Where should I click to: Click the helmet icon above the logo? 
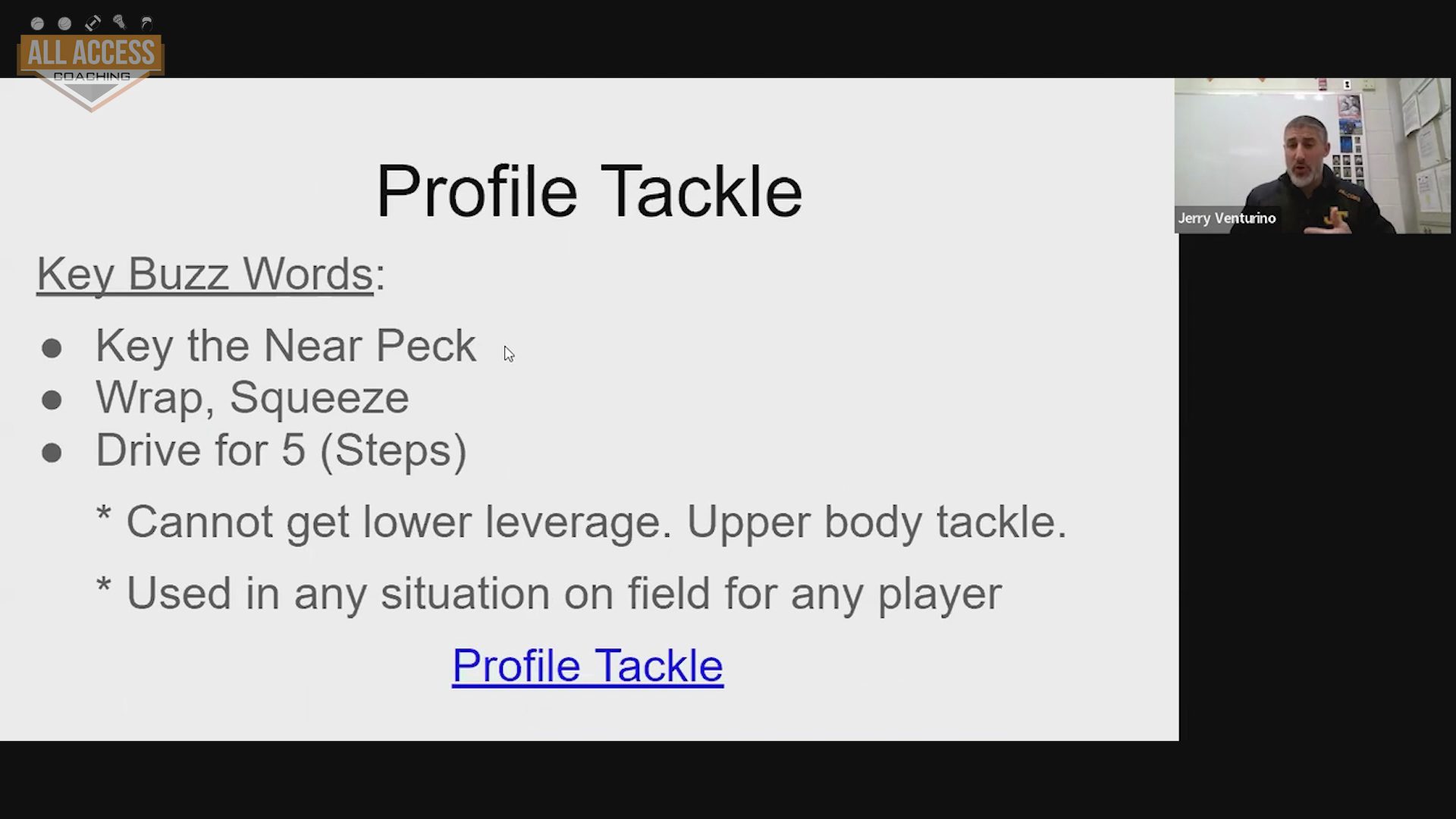146,24
